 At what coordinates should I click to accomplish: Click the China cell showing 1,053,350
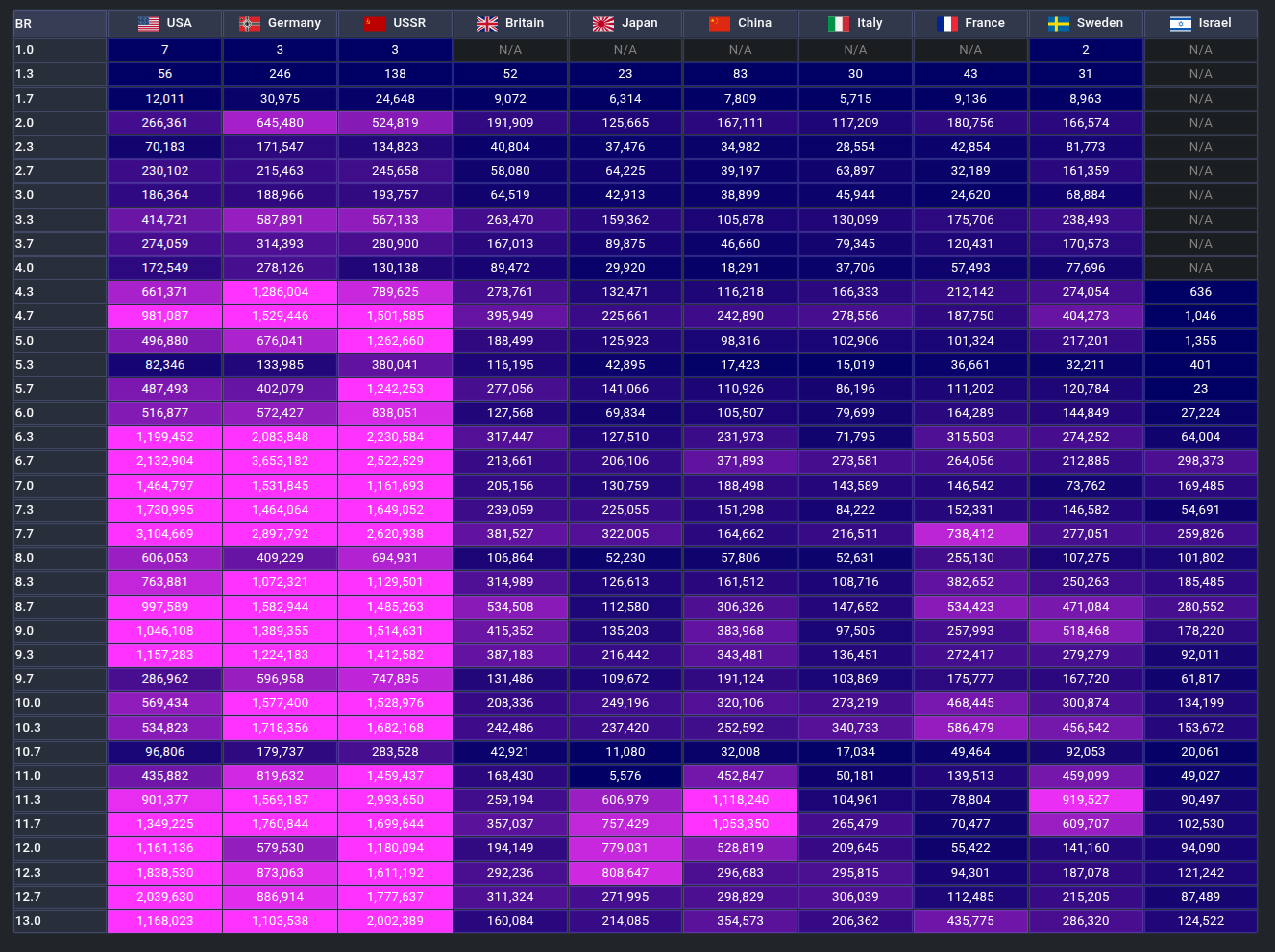(741, 824)
